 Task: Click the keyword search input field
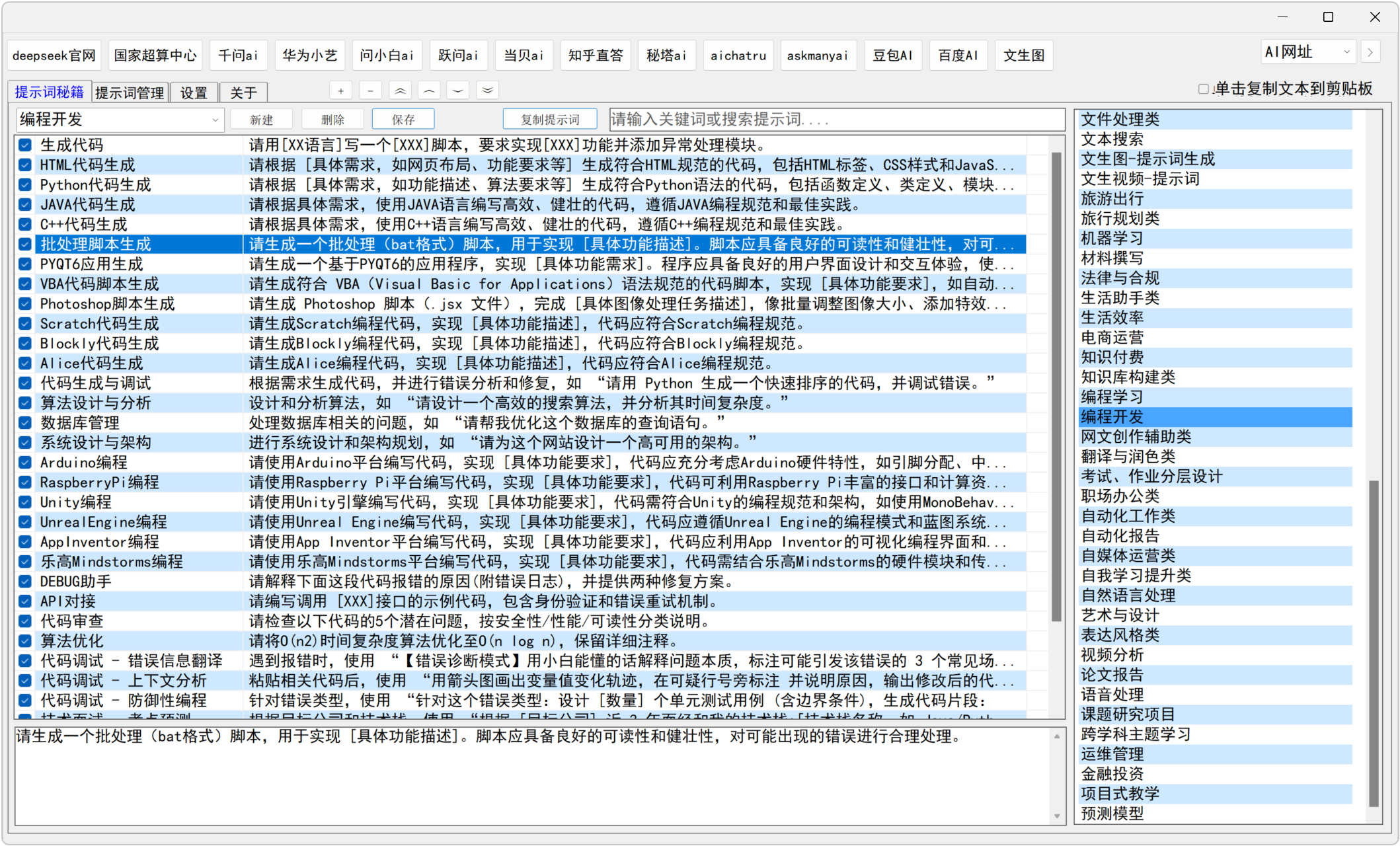(836, 120)
